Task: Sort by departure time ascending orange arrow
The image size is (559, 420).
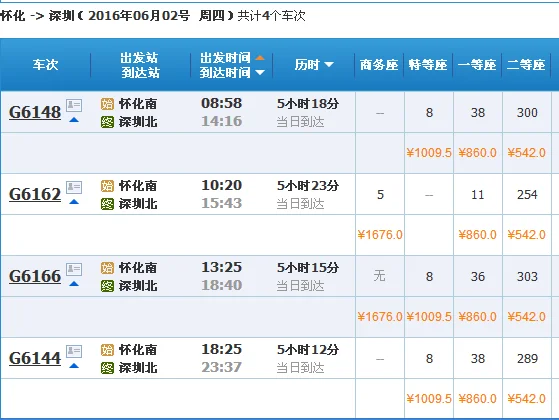Action: tap(260, 58)
